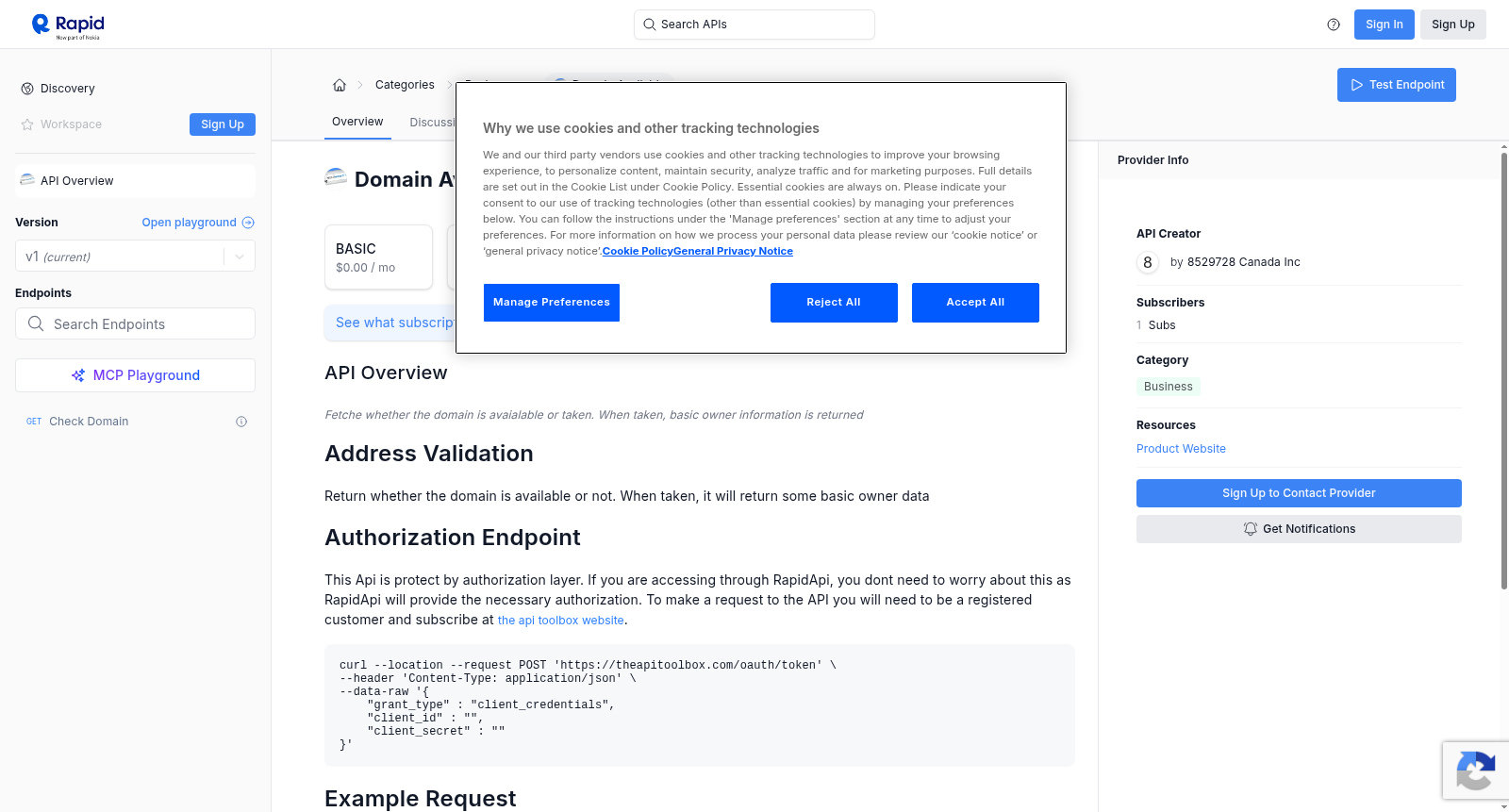Click the Sign In button
This screenshot has width=1509, height=812.
click(1384, 25)
